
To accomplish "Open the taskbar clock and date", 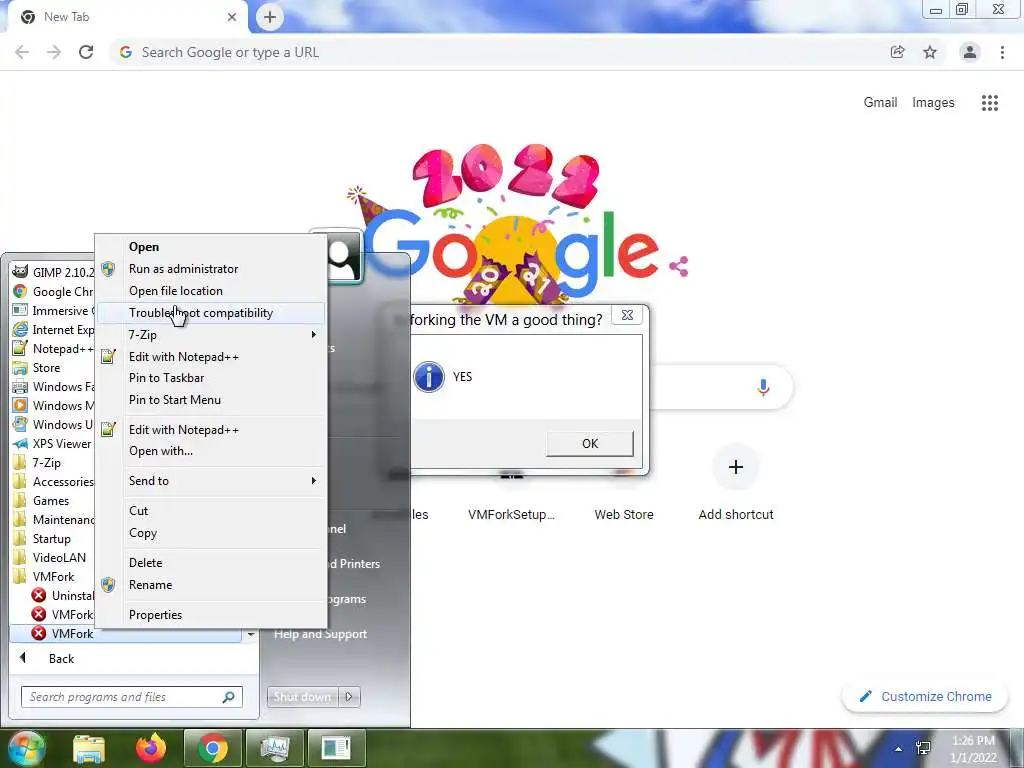I will (x=974, y=749).
